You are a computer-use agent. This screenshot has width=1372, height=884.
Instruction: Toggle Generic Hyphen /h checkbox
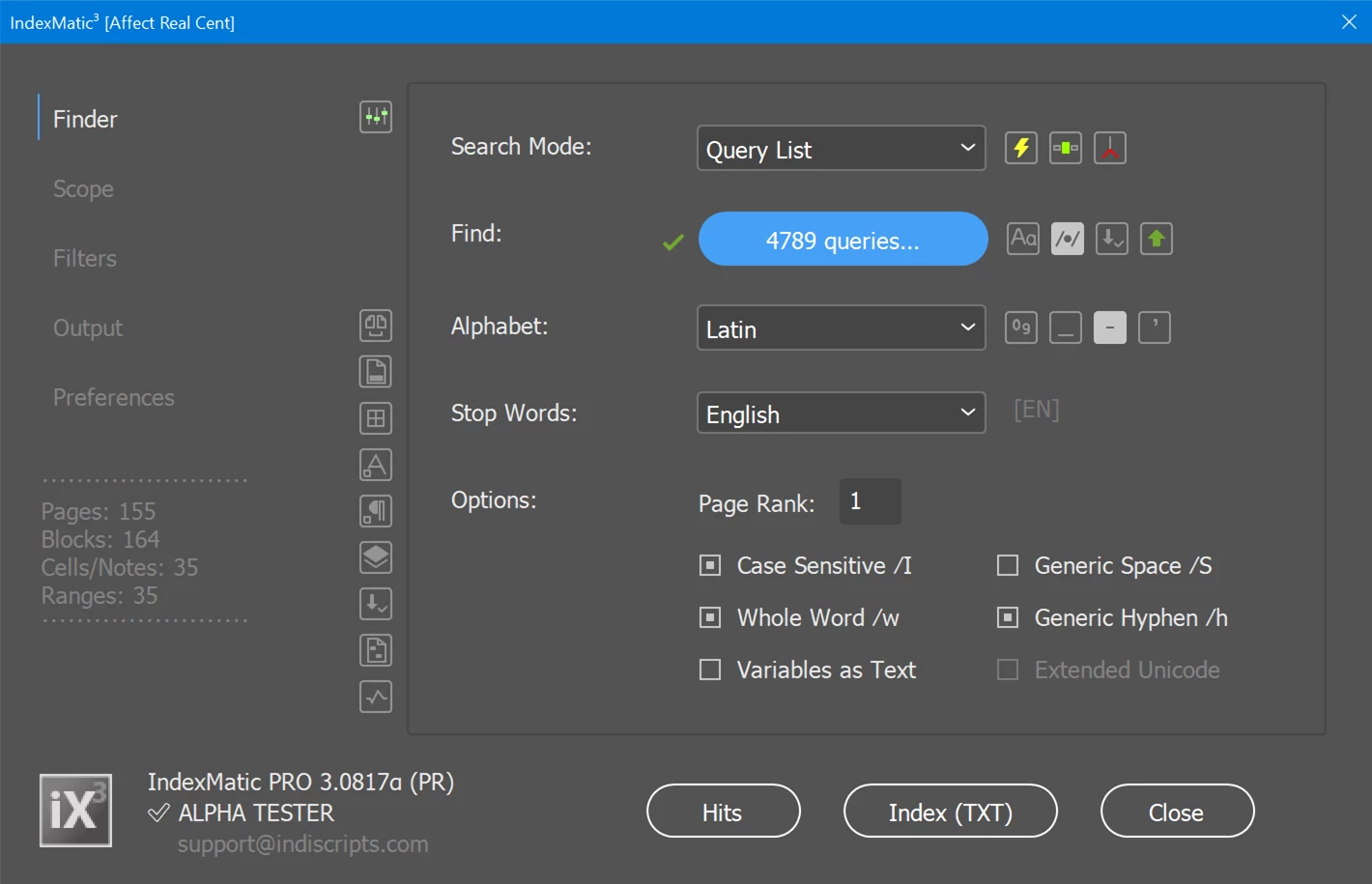click(1008, 617)
